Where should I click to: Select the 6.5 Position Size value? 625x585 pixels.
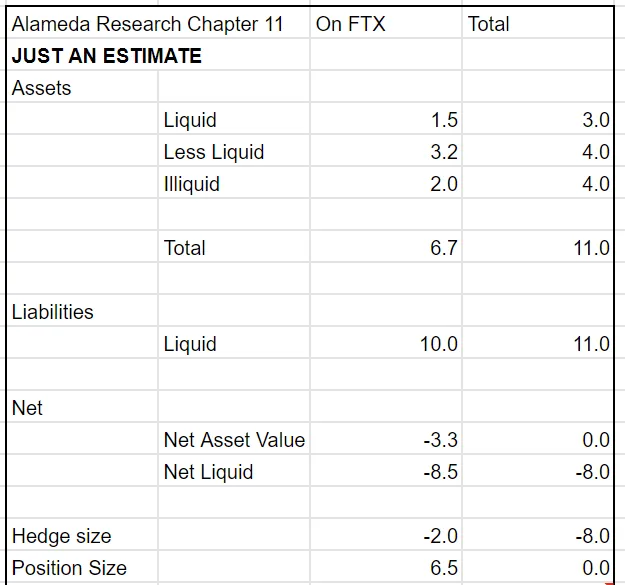(444, 568)
